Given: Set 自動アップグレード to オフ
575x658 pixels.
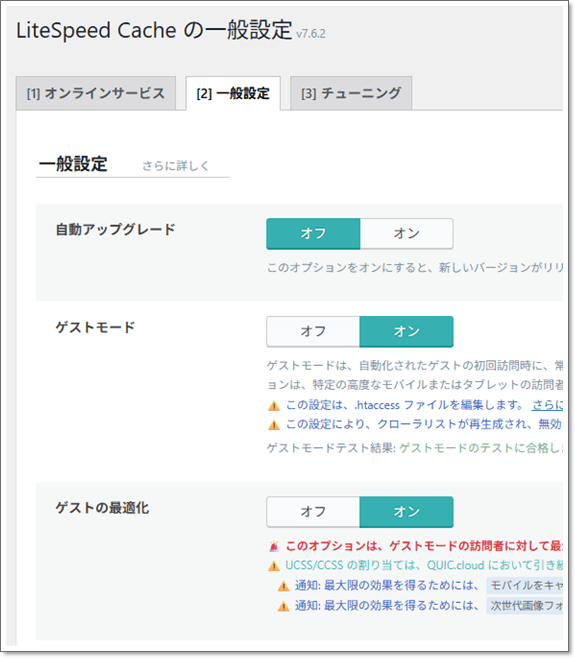Looking at the screenshot, I should click(313, 233).
